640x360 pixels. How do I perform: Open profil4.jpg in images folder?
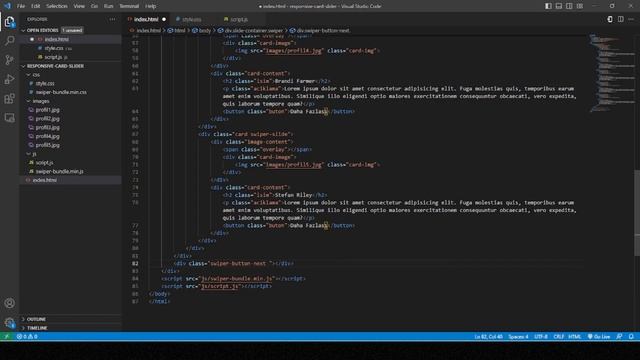point(47,136)
